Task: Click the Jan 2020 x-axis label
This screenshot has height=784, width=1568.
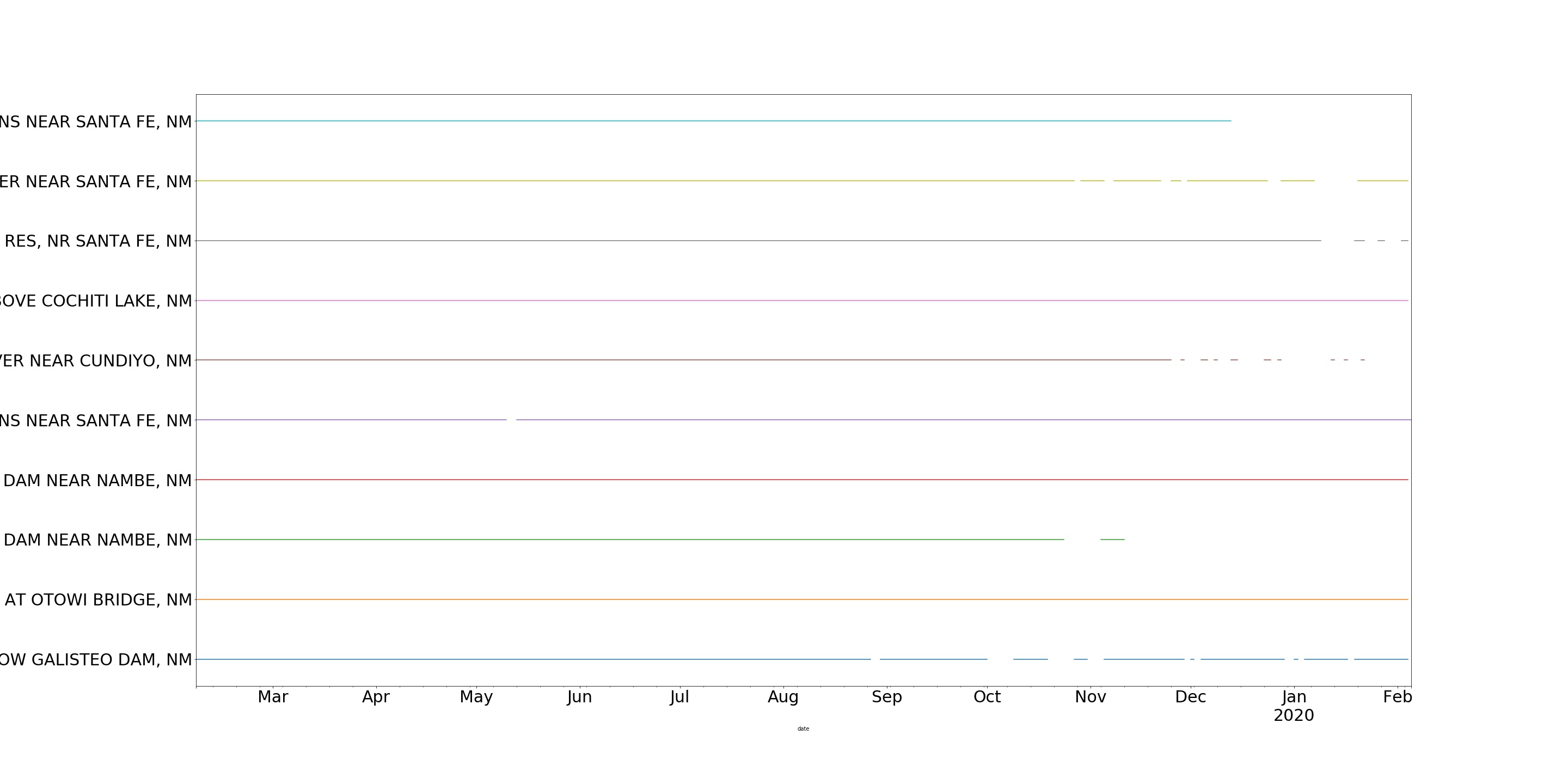Action: [x=1294, y=706]
